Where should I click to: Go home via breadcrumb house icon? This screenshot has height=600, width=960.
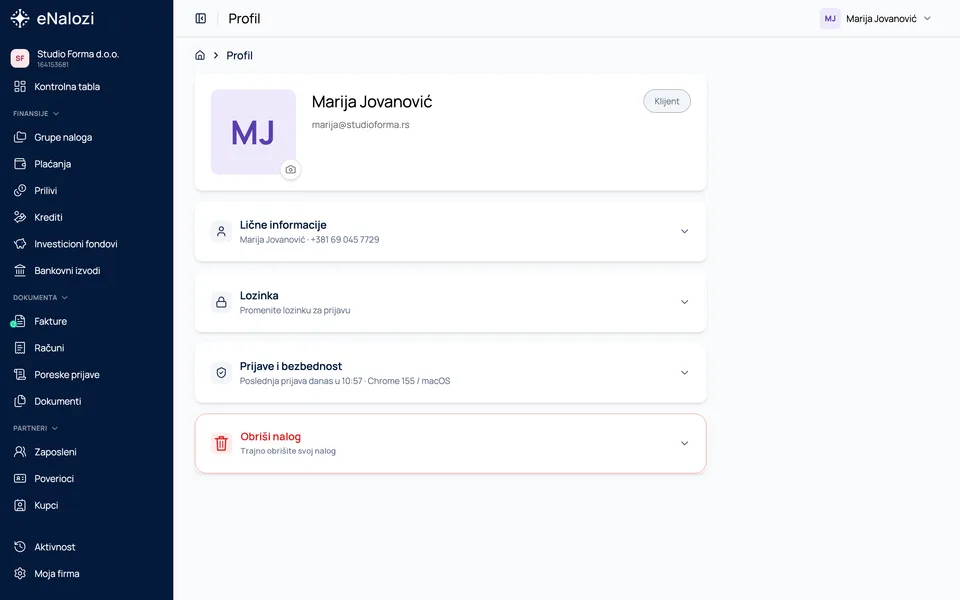200,55
